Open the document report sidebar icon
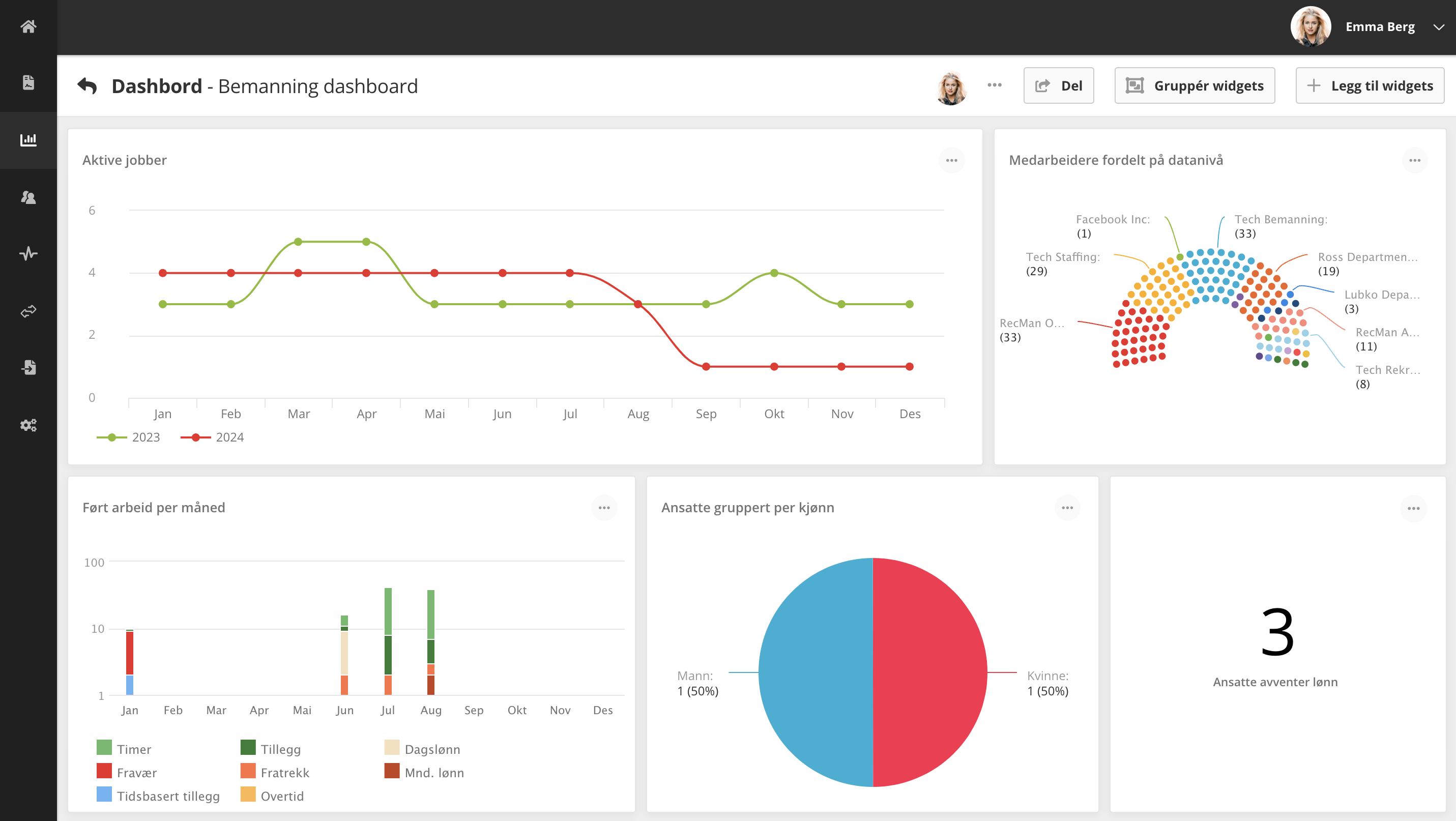The height and width of the screenshot is (821, 1456). tap(28, 82)
